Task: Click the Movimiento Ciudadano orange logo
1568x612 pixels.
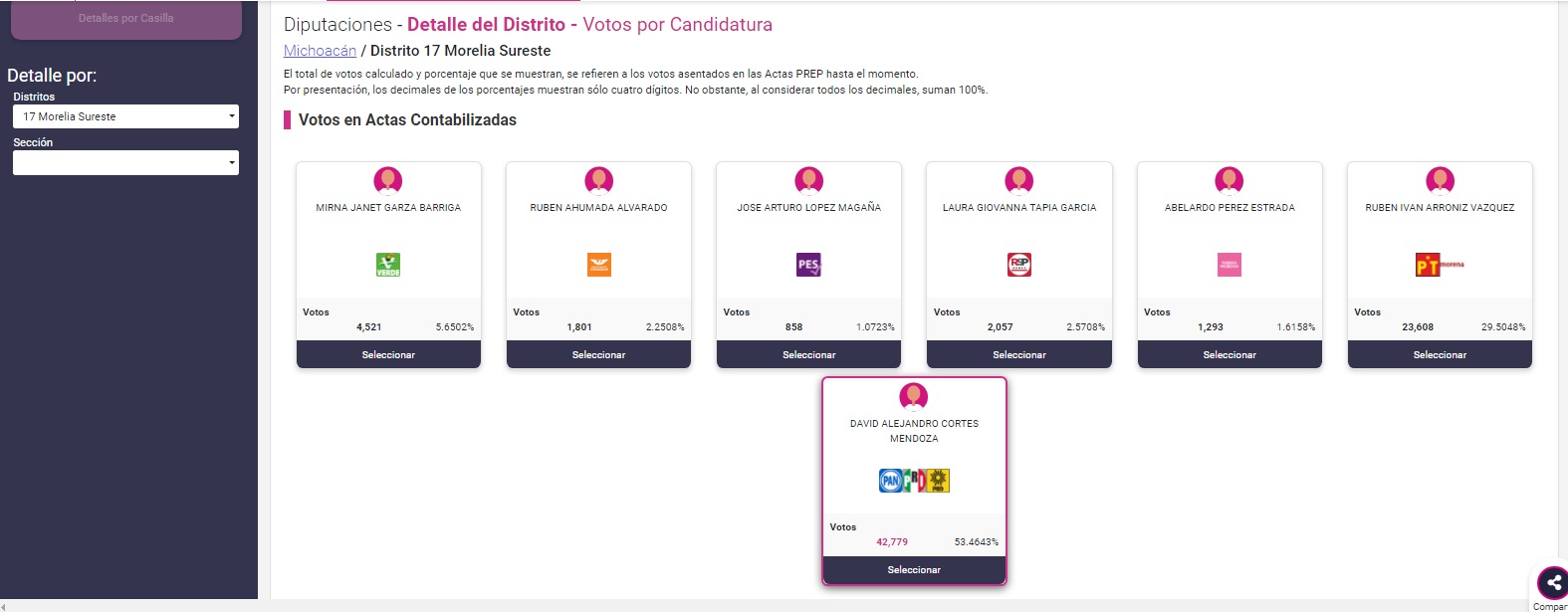Action: pos(598,265)
